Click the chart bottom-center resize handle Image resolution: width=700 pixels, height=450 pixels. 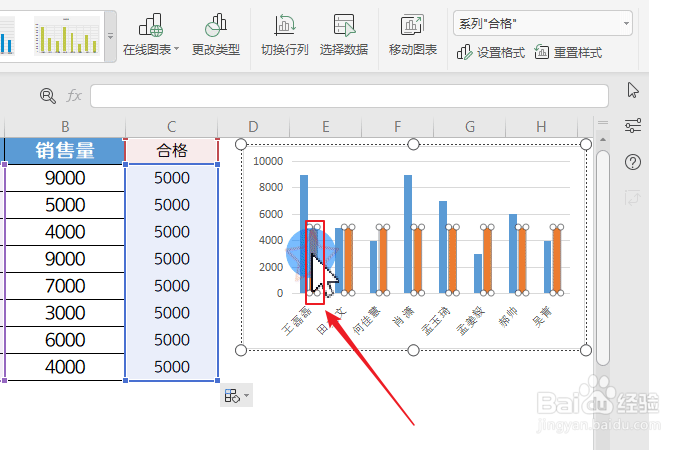tap(413, 350)
